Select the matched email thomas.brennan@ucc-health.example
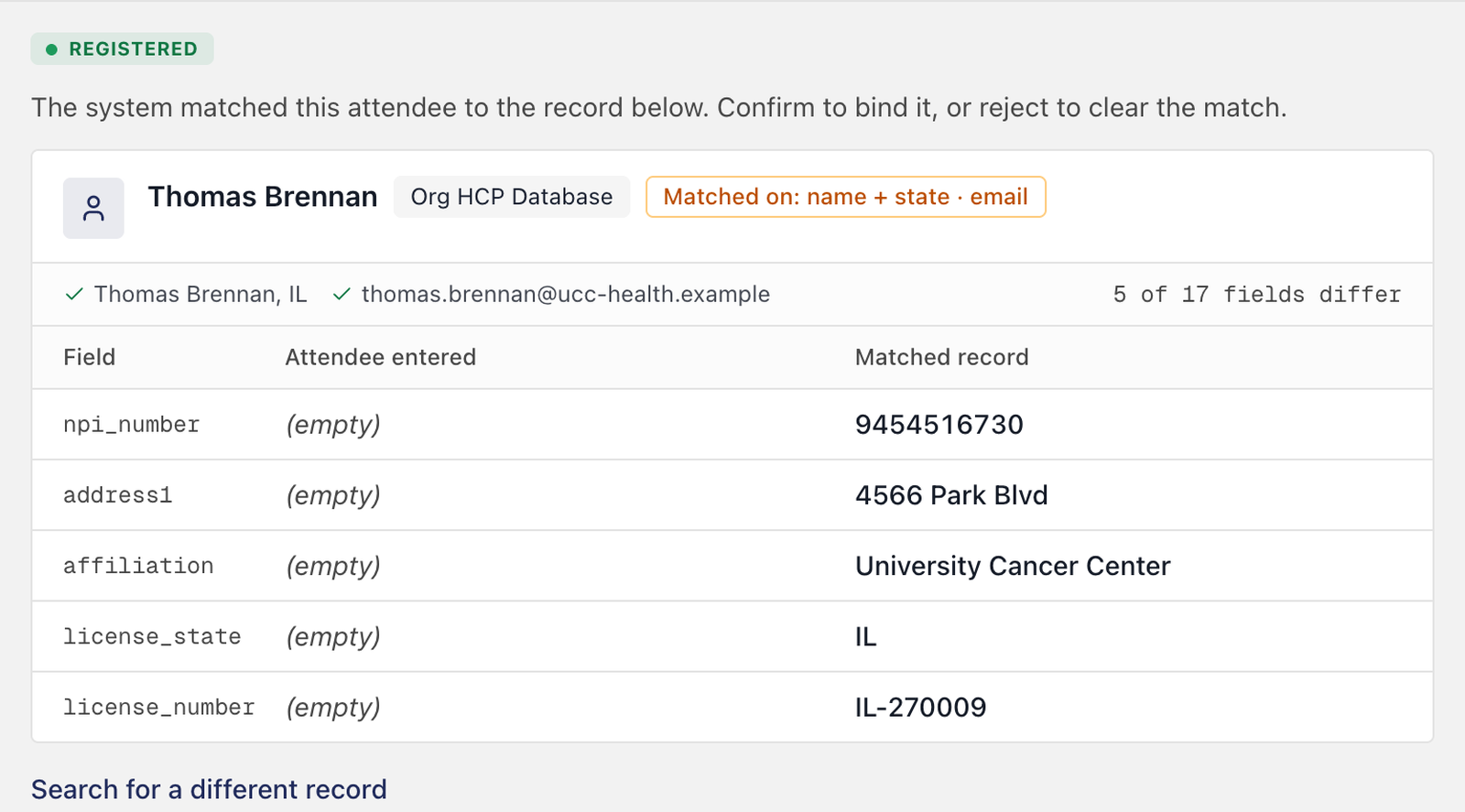 pyautogui.click(x=566, y=294)
